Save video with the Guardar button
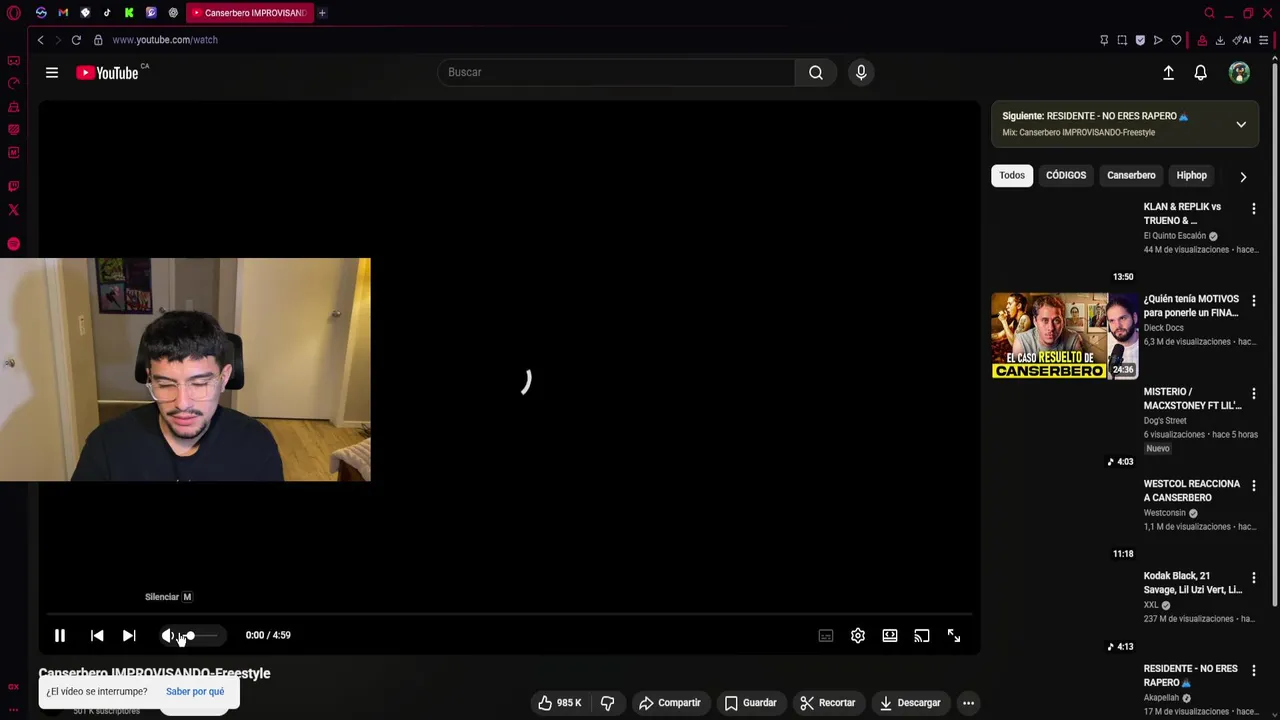The width and height of the screenshot is (1280, 720). 751,703
